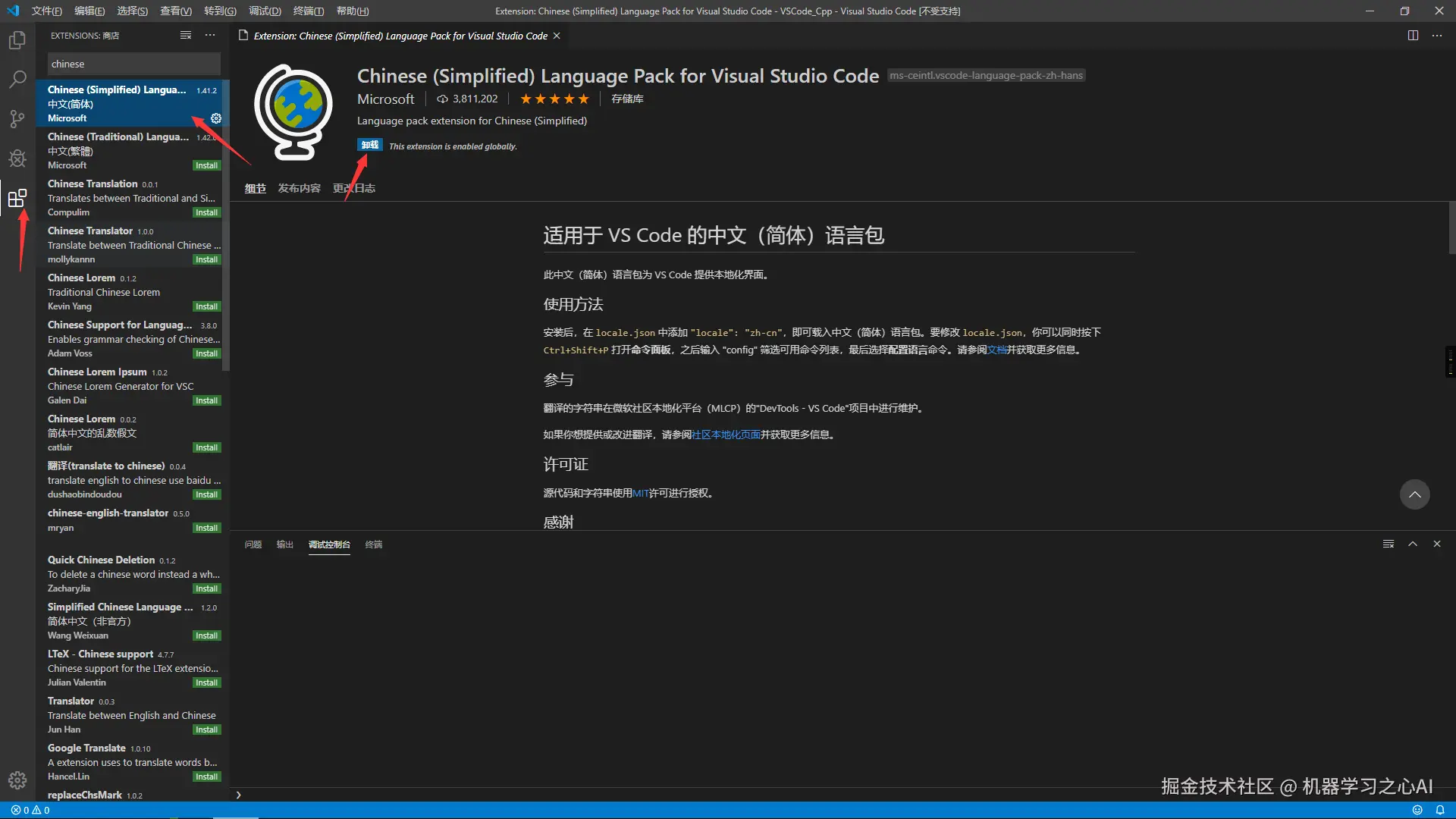Click the scroll-to-top round button
Viewport: 1456px width, 819px height.
click(1414, 494)
